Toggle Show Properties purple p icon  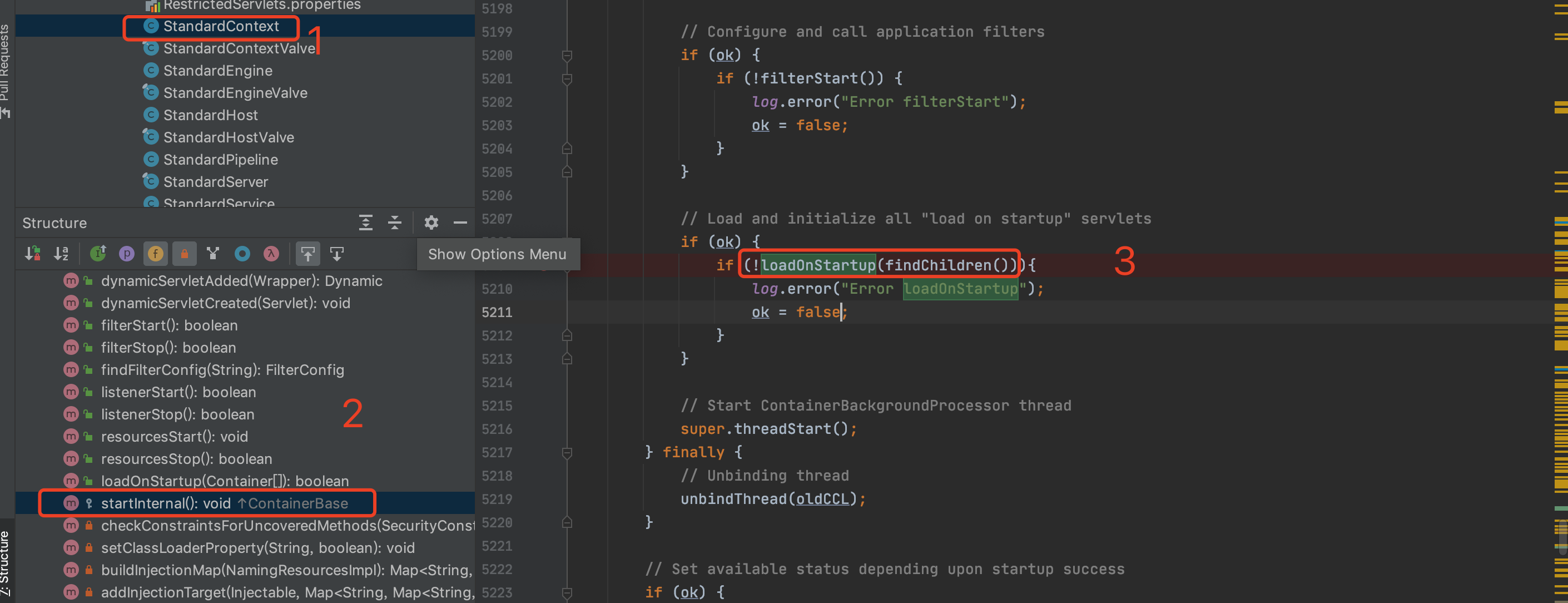tap(127, 253)
